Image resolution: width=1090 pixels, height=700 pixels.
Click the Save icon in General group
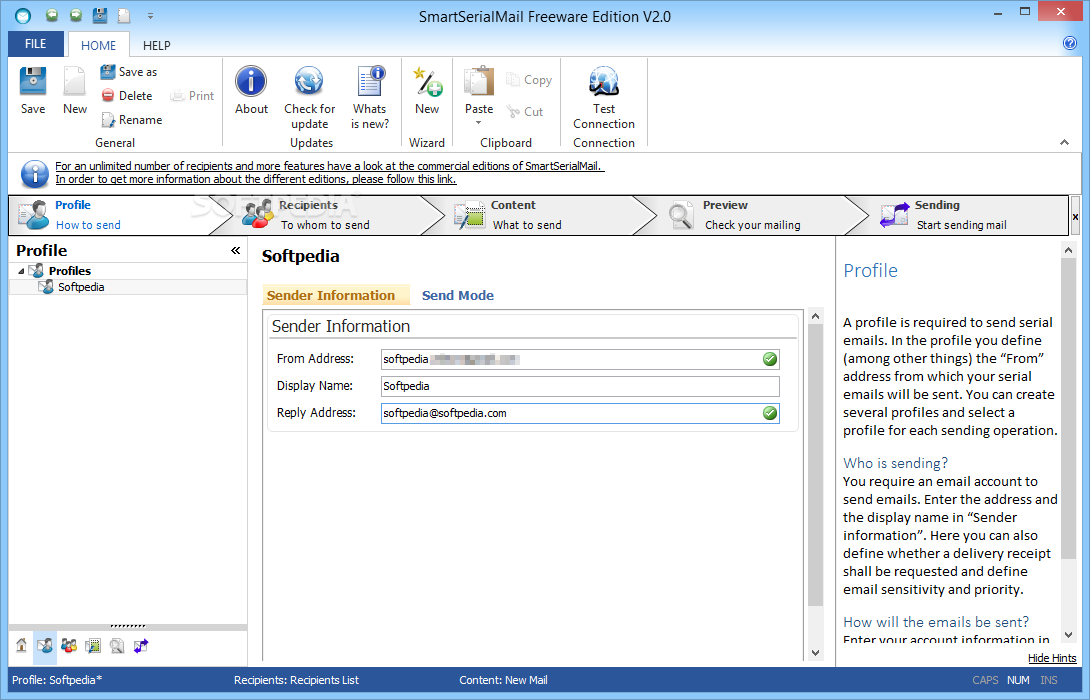(33, 90)
